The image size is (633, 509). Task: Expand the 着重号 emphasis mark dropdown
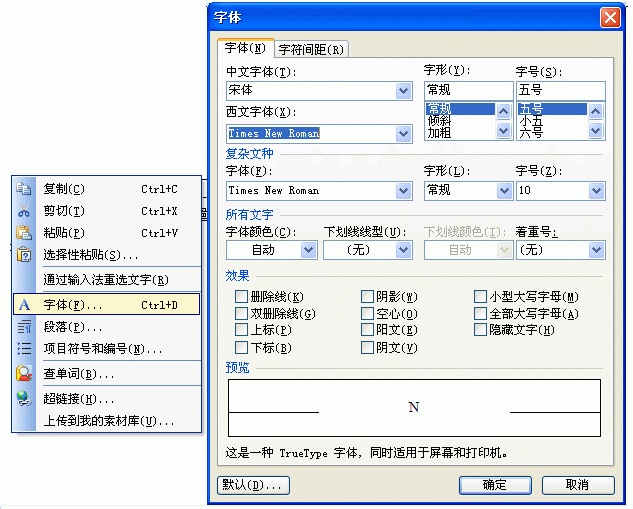pos(596,250)
